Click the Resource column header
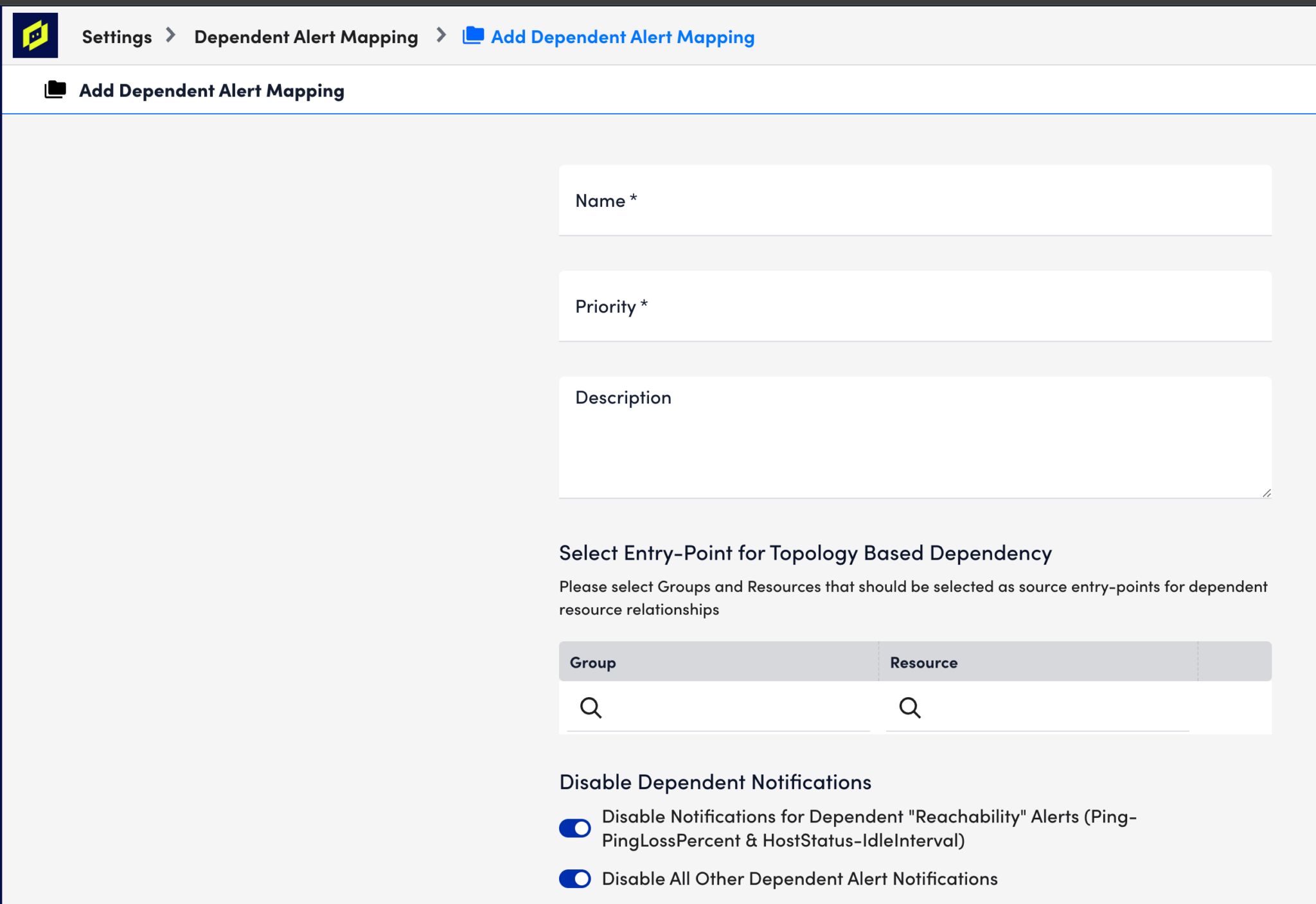This screenshot has height=904, width=1316. pos(923,662)
